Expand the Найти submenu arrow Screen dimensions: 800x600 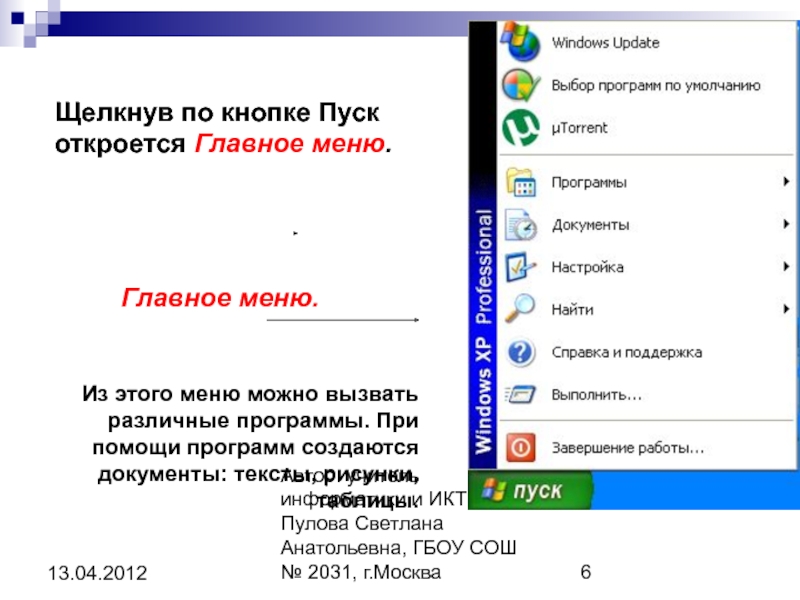(x=786, y=308)
